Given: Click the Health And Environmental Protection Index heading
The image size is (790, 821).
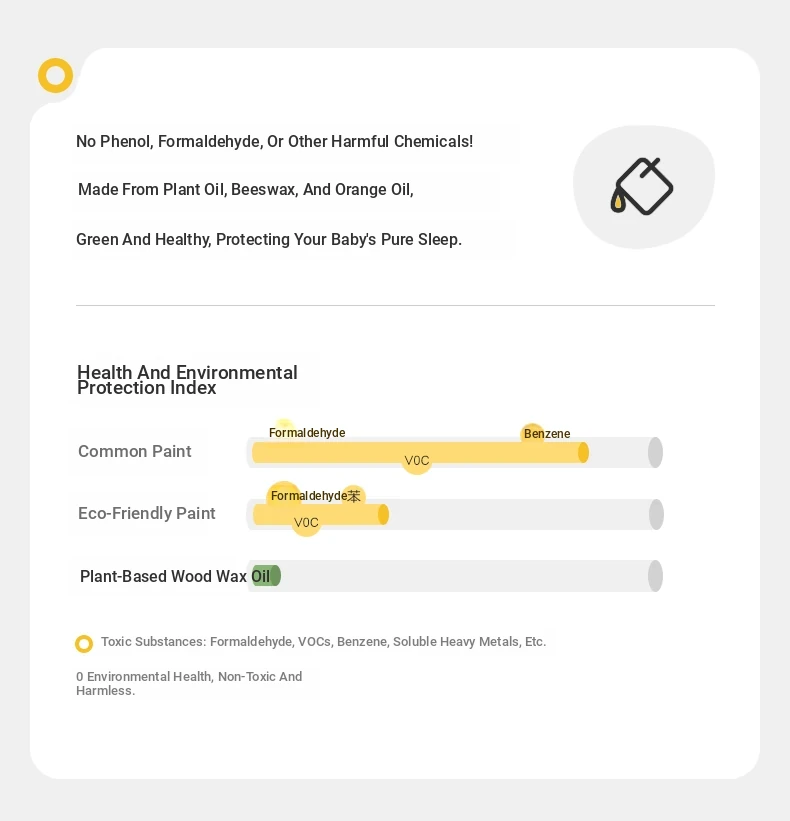Looking at the screenshot, I should (187, 380).
